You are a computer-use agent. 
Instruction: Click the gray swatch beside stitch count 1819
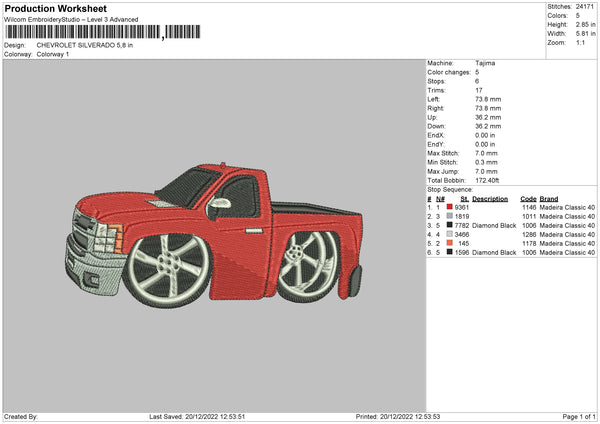coord(450,216)
